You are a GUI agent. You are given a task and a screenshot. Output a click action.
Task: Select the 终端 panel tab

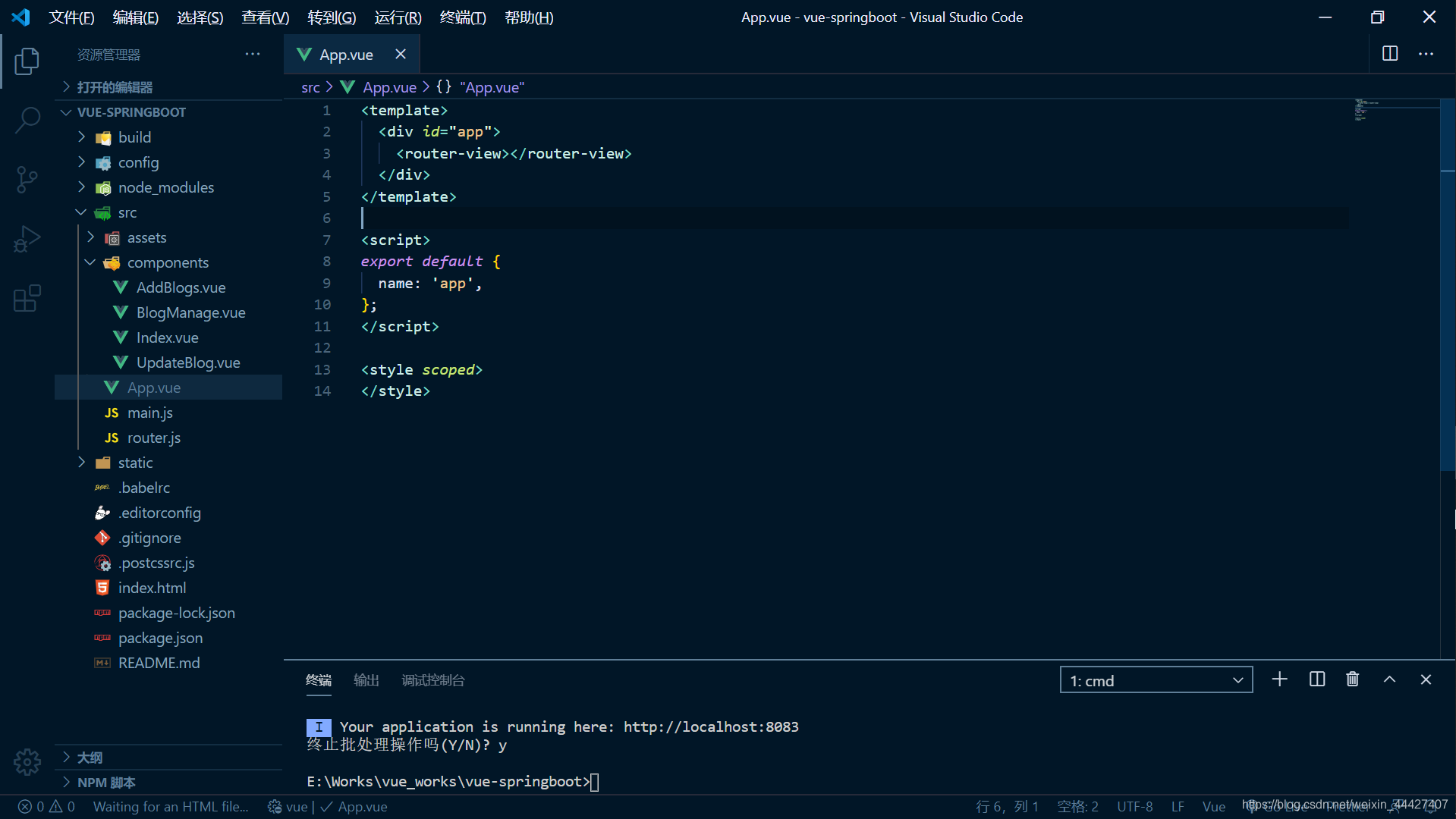pos(319,680)
